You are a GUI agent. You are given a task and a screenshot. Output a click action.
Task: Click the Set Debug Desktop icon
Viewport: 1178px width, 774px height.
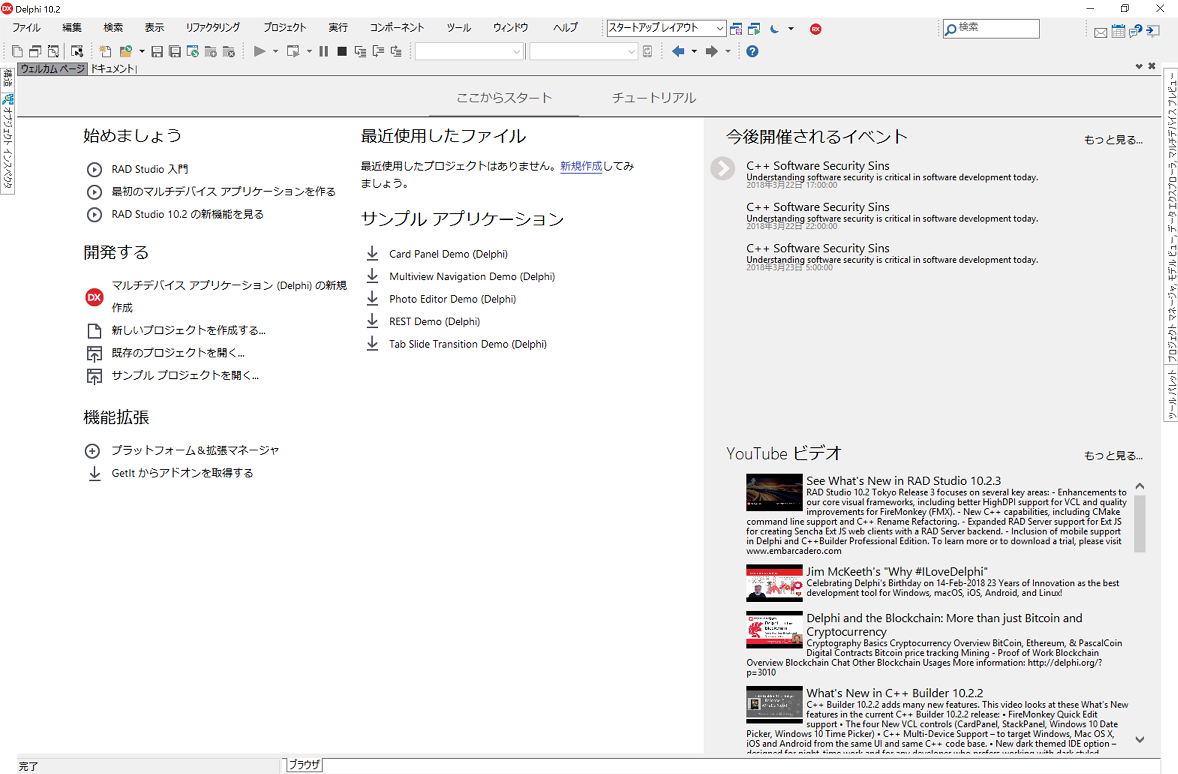coord(754,29)
